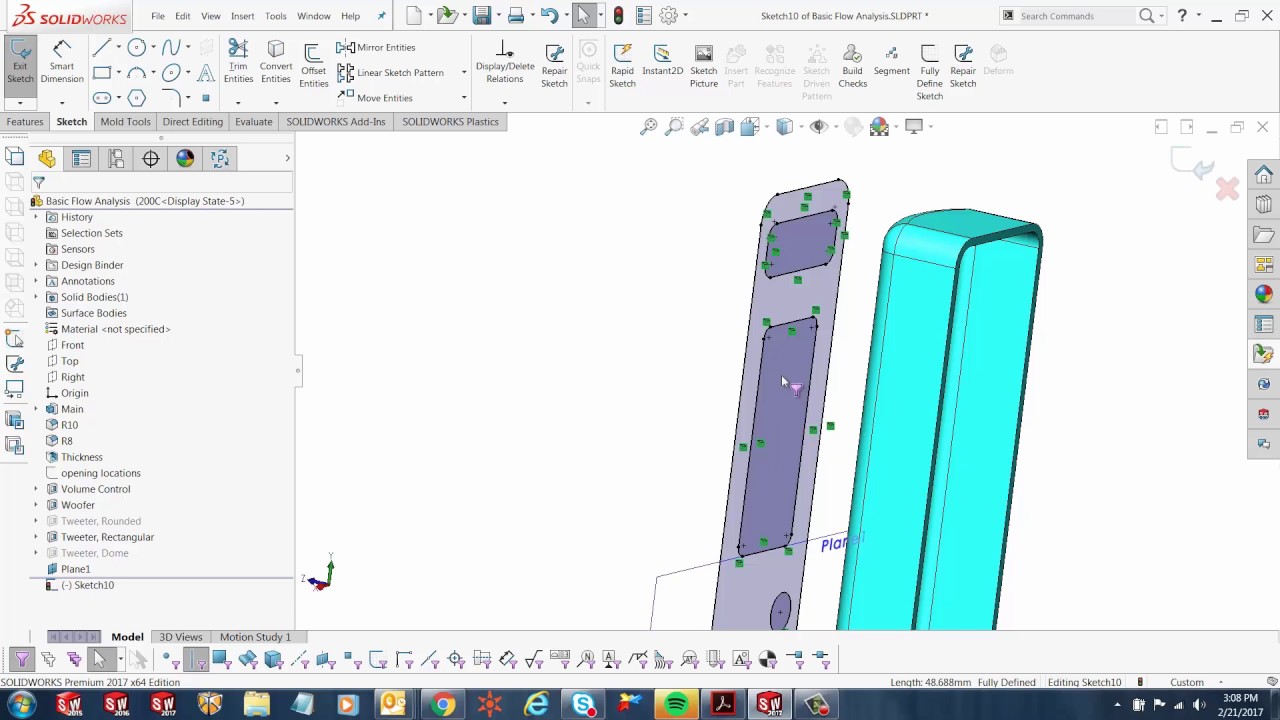Open the DisplayManager tab
The image size is (1280, 720).
[x=185, y=158]
